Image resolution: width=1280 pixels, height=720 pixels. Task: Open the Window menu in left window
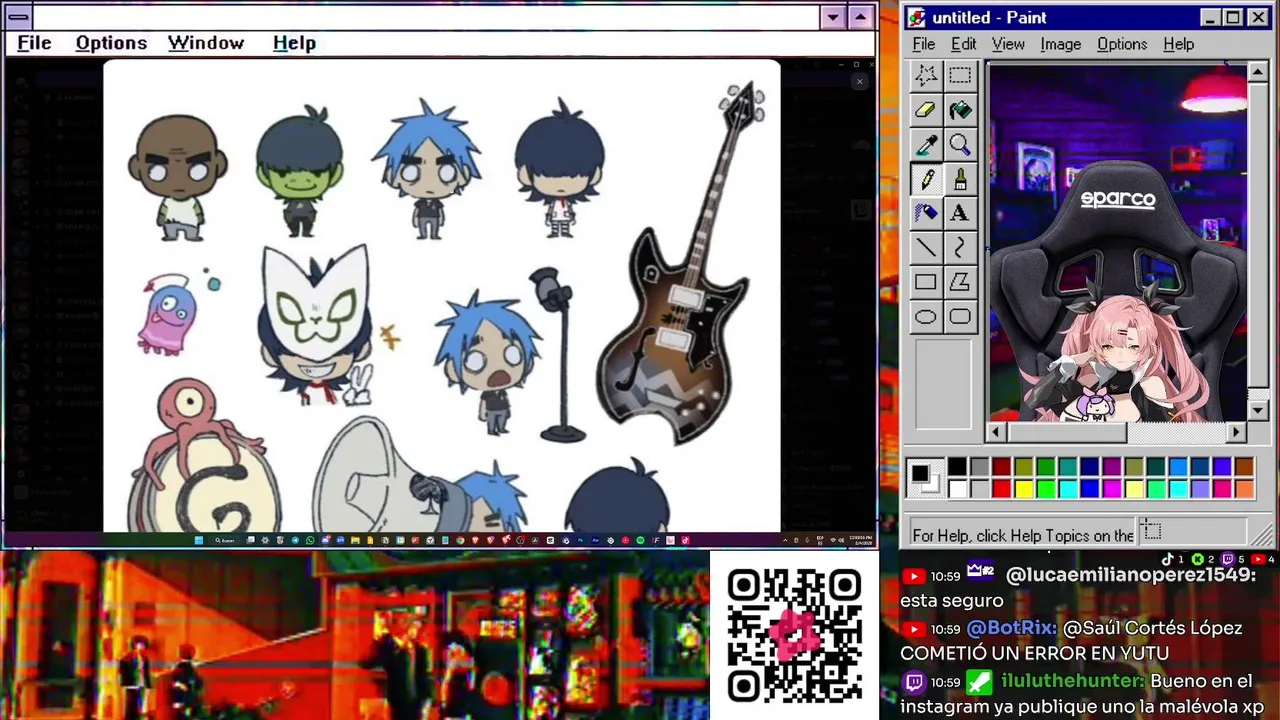pyautogui.click(x=206, y=43)
